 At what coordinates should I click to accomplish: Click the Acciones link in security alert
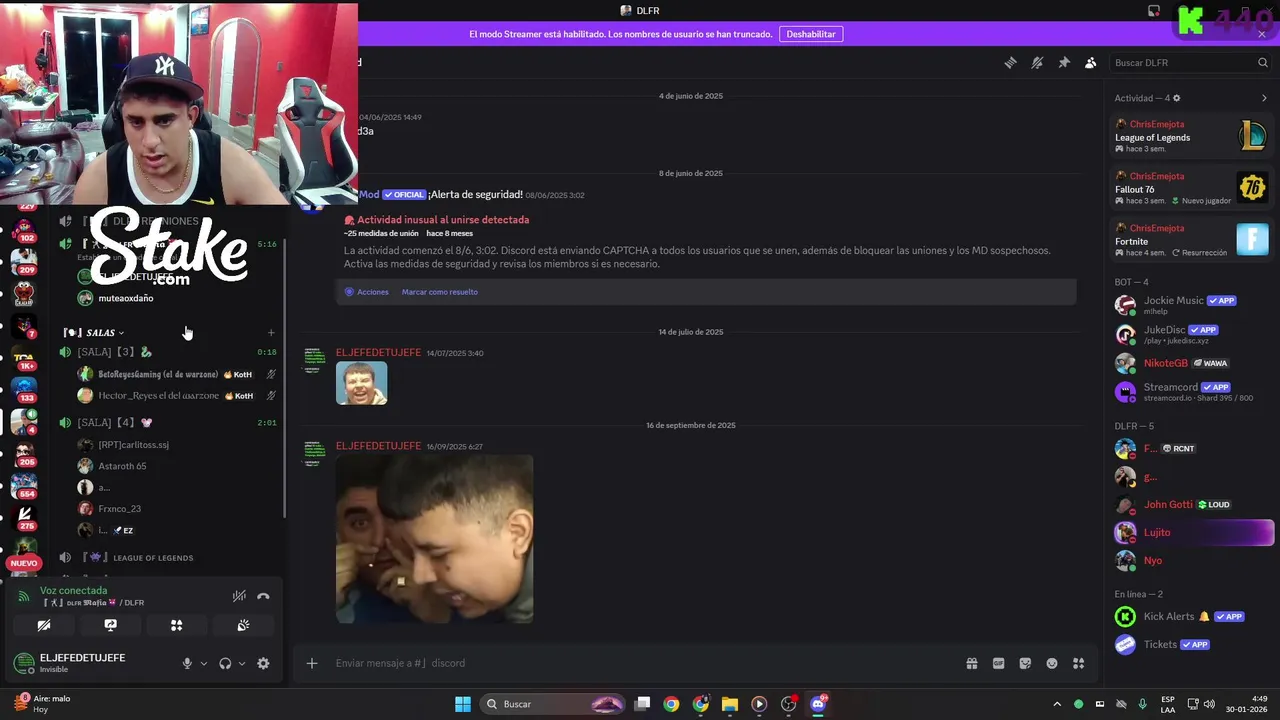point(367,292)
